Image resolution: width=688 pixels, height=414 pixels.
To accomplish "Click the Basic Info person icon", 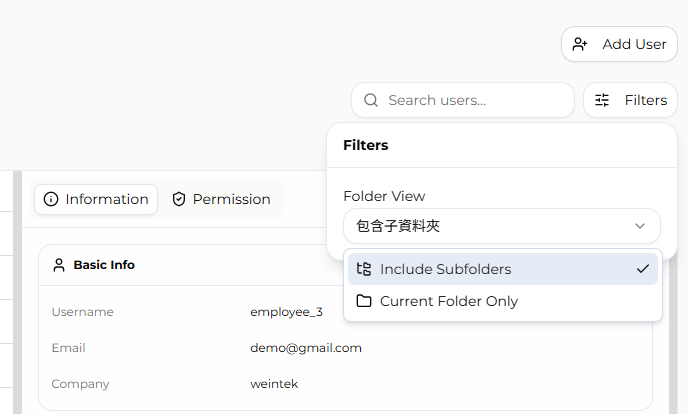I will tap(59, 265).
